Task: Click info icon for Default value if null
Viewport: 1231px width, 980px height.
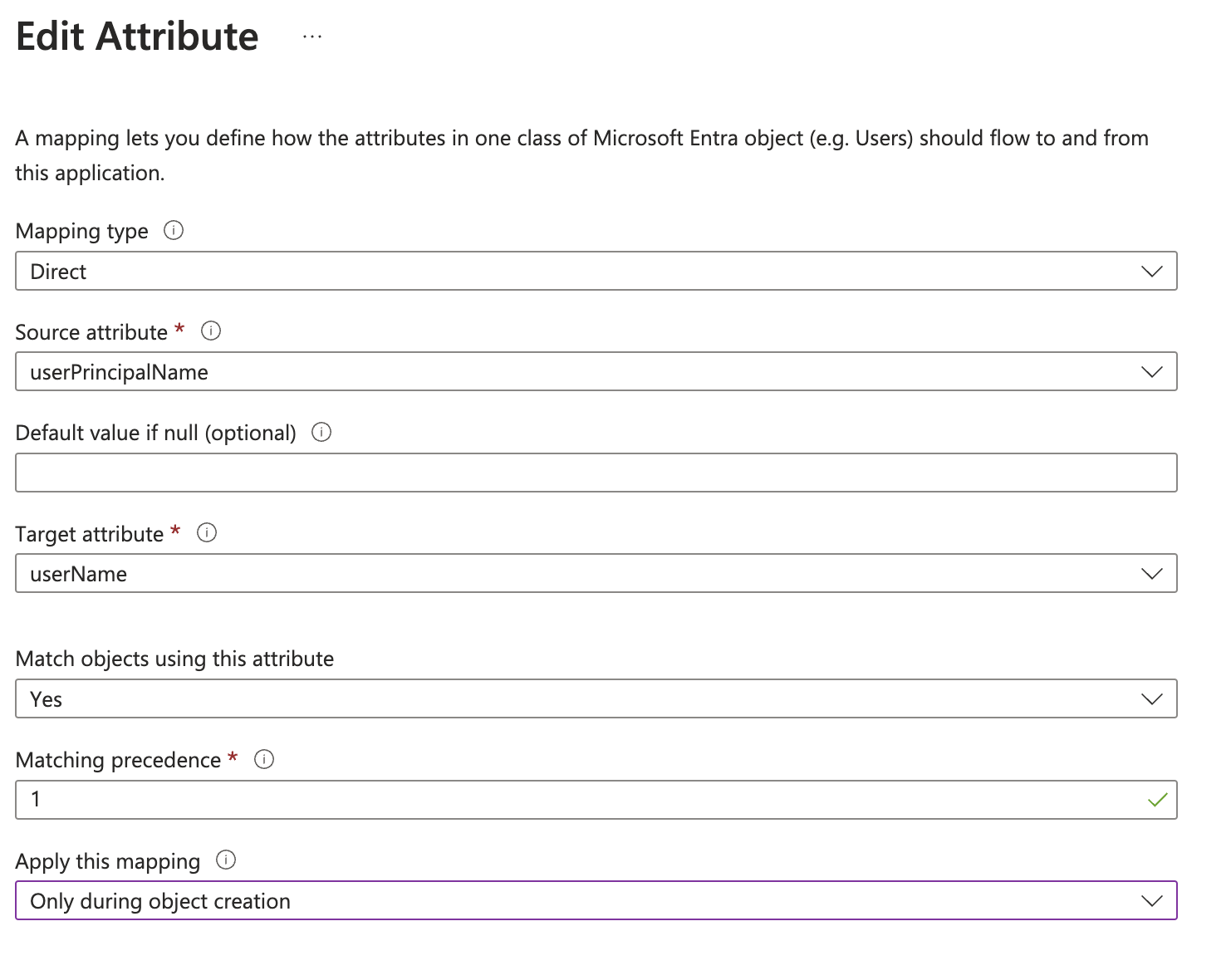Action: (321, 432)
